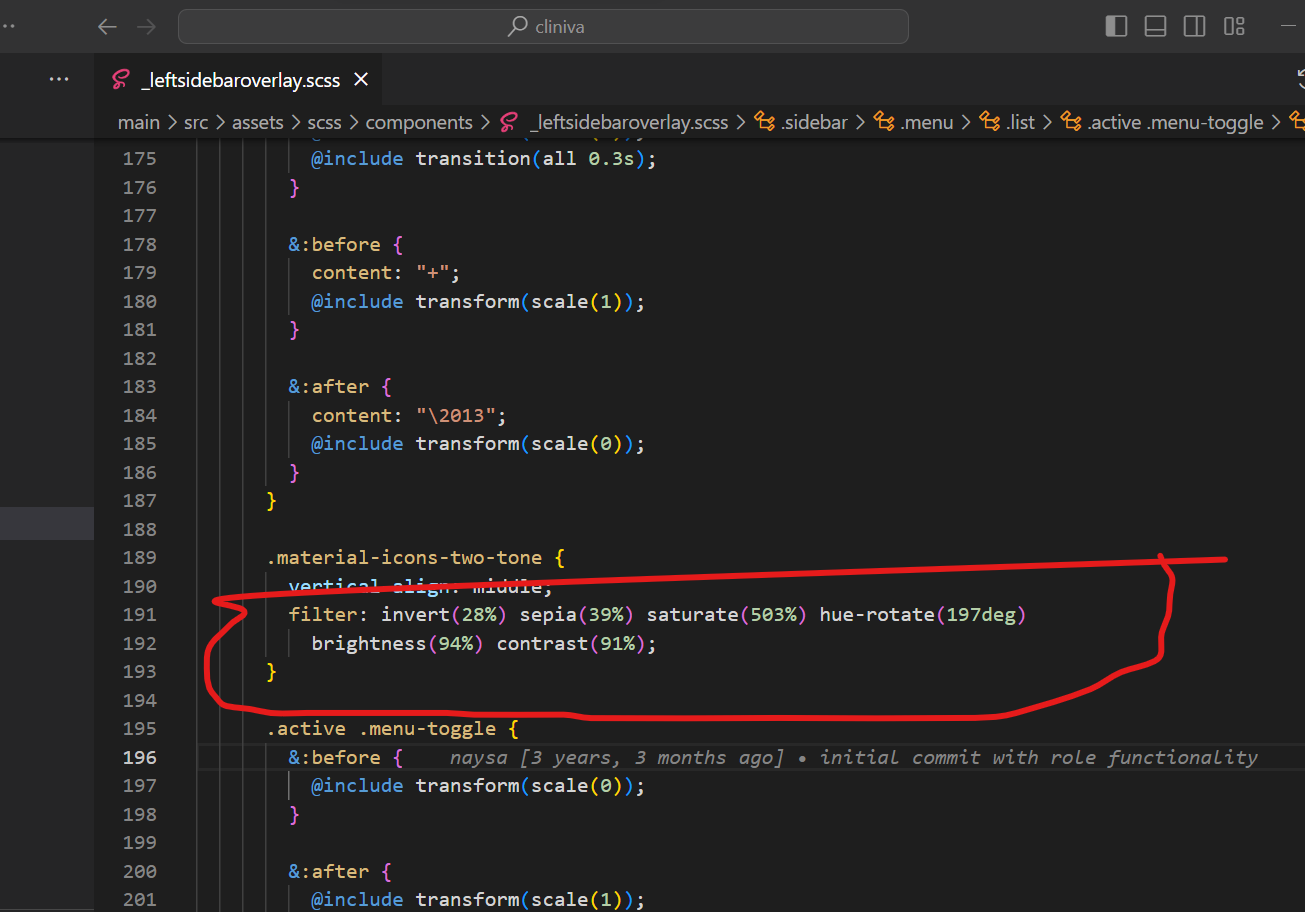This screenshot has height=912, width=1305.
Task: Click the "&:after {" selector on line 200
Action: (x=340, y=871)
